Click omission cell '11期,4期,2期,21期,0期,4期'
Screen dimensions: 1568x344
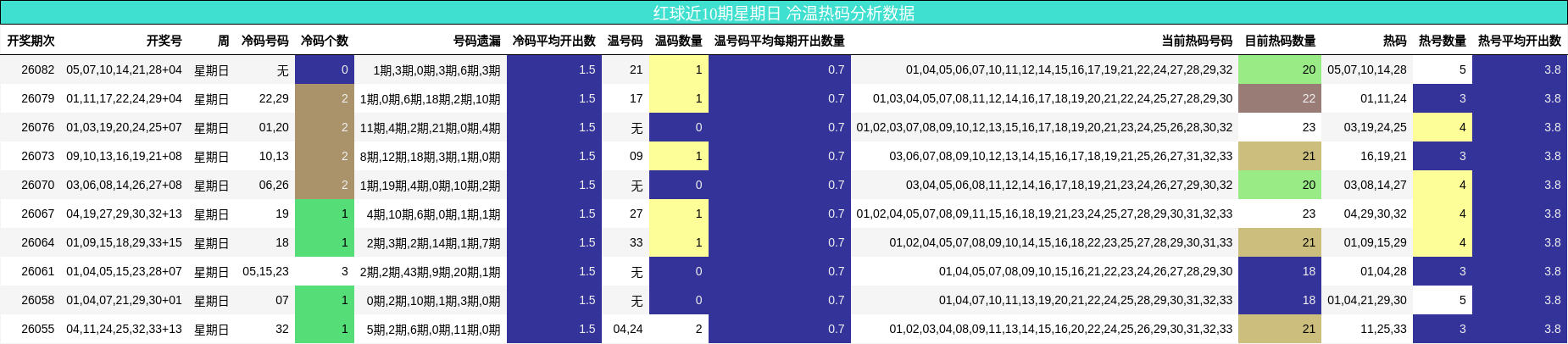pos(431,127)
